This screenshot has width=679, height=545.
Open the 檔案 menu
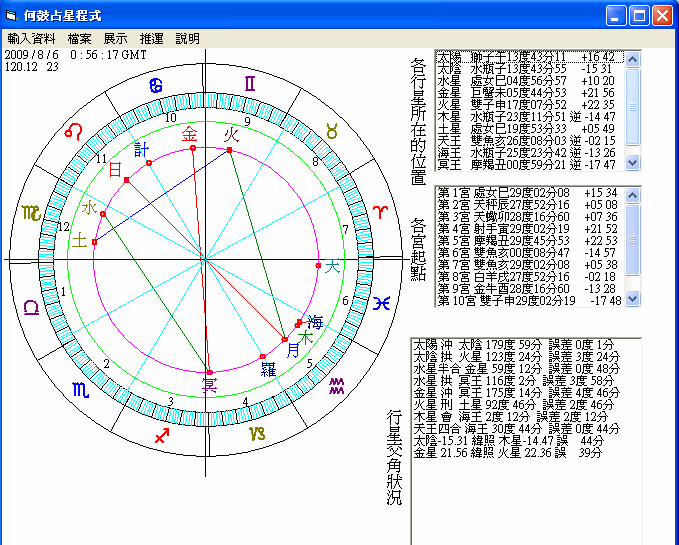coord(80,39)
